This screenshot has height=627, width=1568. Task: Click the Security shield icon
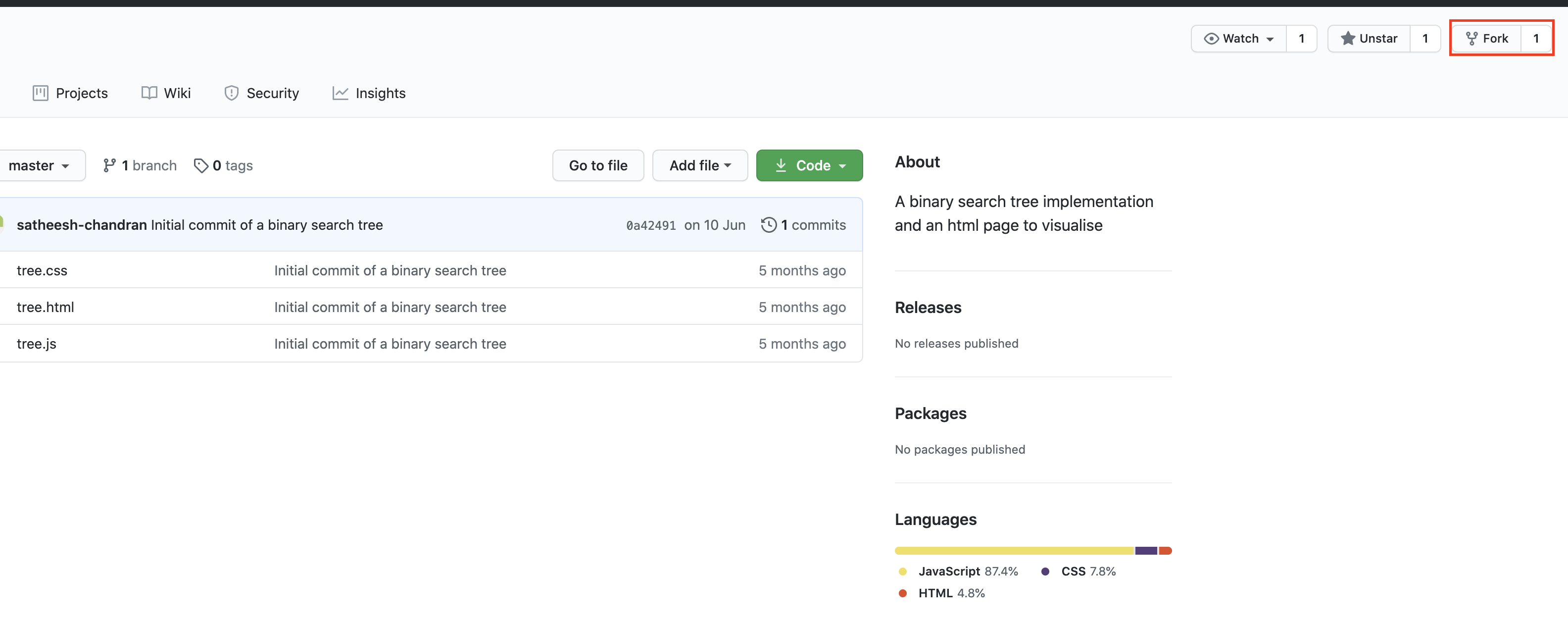point(231,93)
